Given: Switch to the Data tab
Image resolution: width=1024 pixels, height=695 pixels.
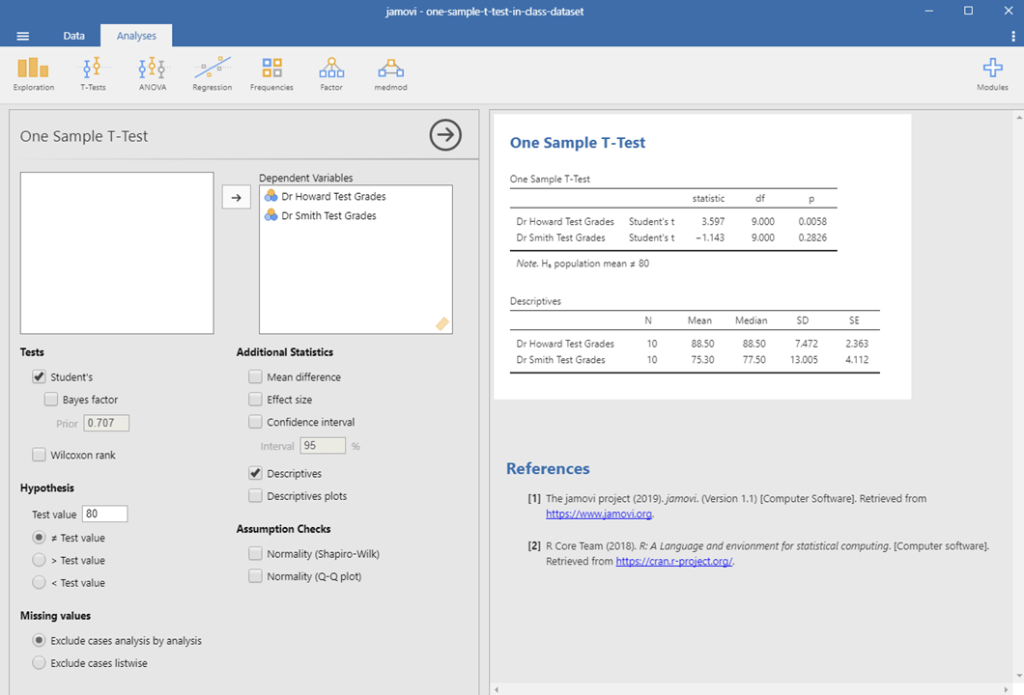Looking at the screenshot, I should 74,36.
